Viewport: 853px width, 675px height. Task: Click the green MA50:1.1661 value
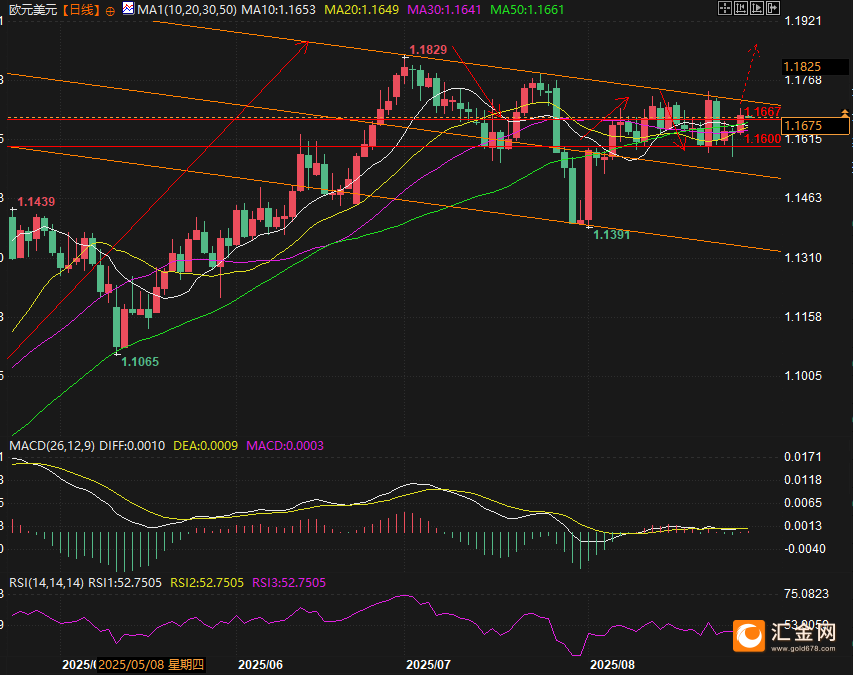tap(527, 10)
